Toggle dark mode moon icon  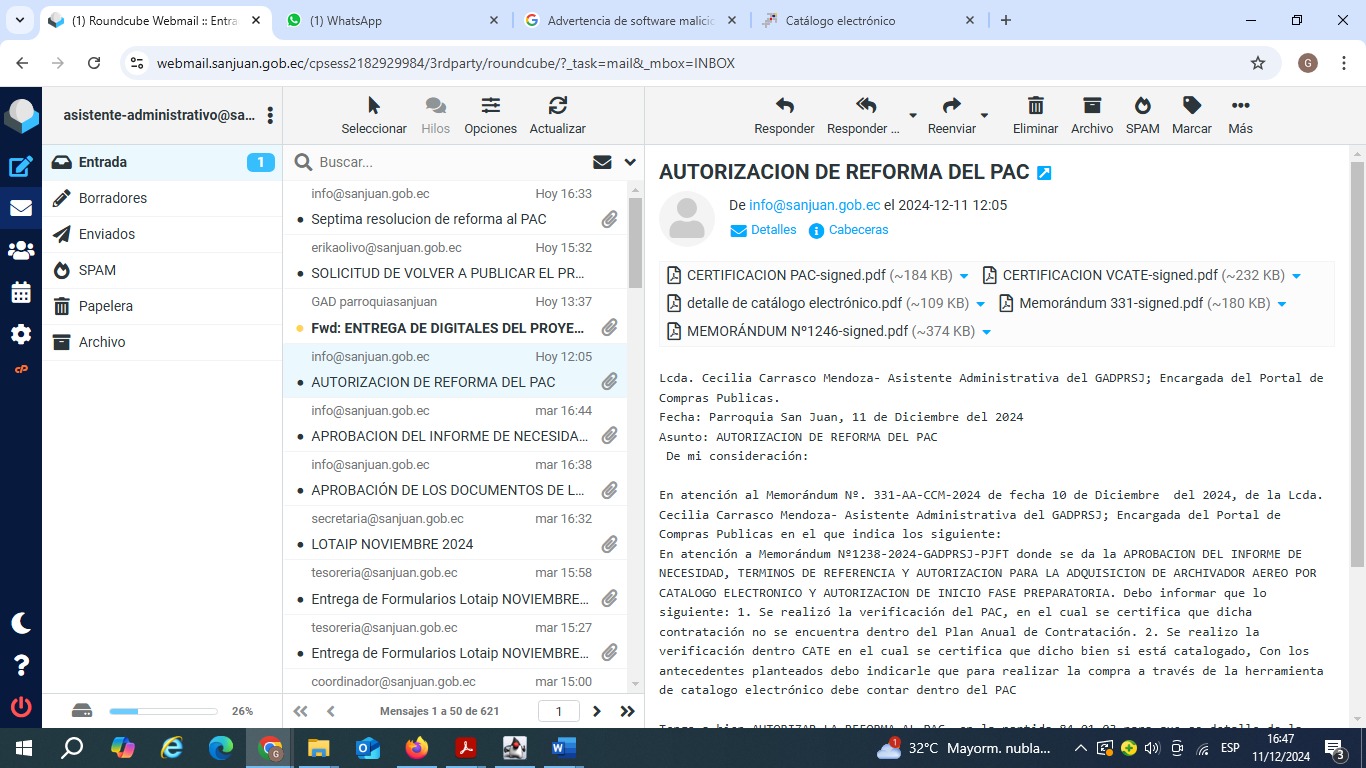click(x=21, y=623)
